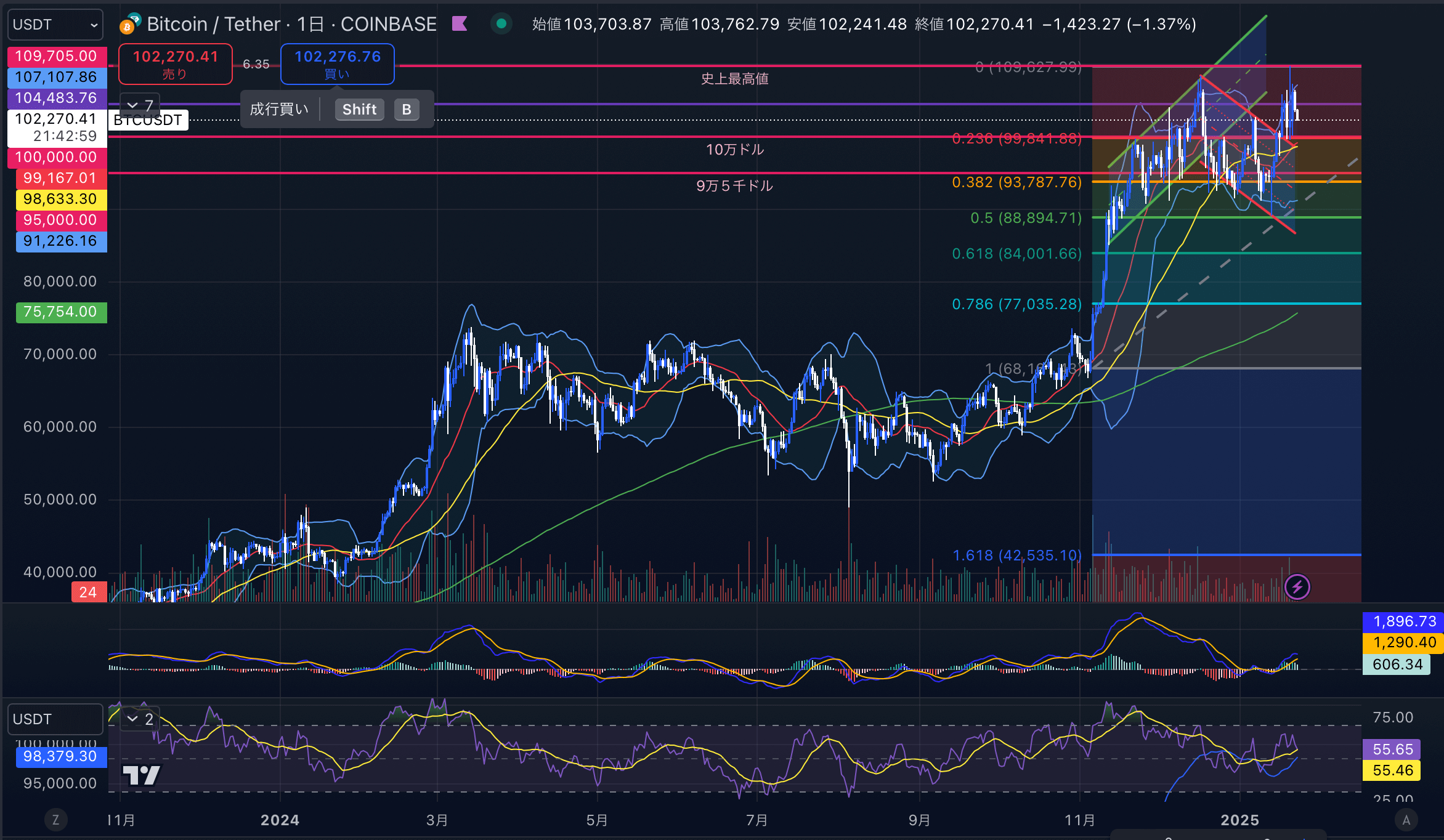Click the 2025 marker on time axis
The height and width of the screenshot is (840, 1444).
tap(1240, 820)
